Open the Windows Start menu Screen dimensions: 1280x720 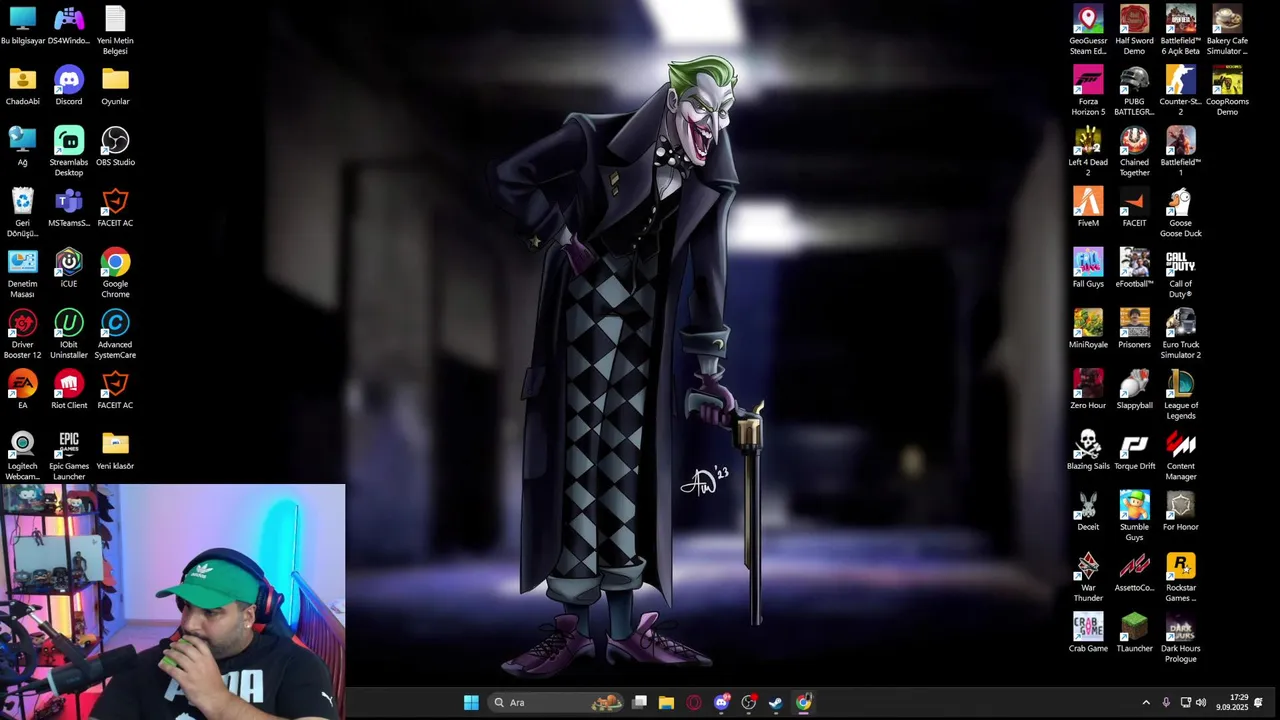[x=471, y=702]
